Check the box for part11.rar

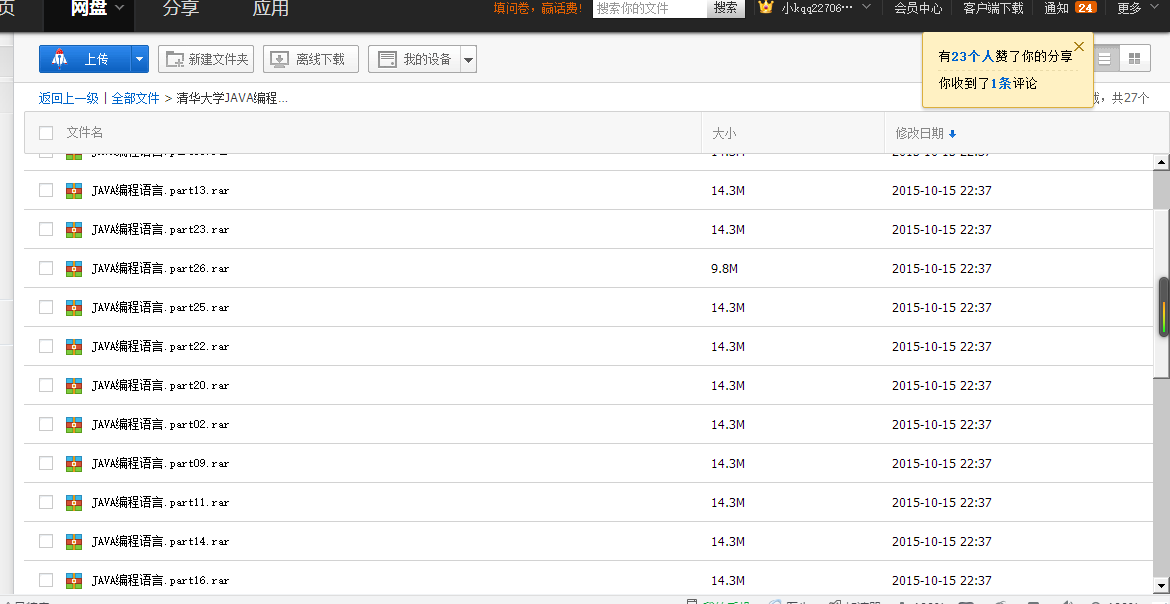(46, 502)
